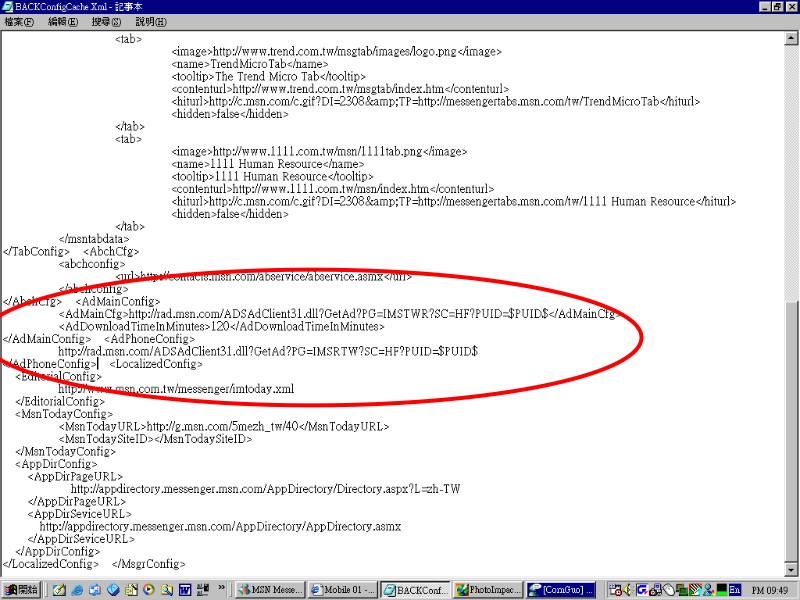Click the <name>TrendMicroTab</name> line
This screenshot has height=600, width=800.
pyautogui.click(x=250, y=64)
